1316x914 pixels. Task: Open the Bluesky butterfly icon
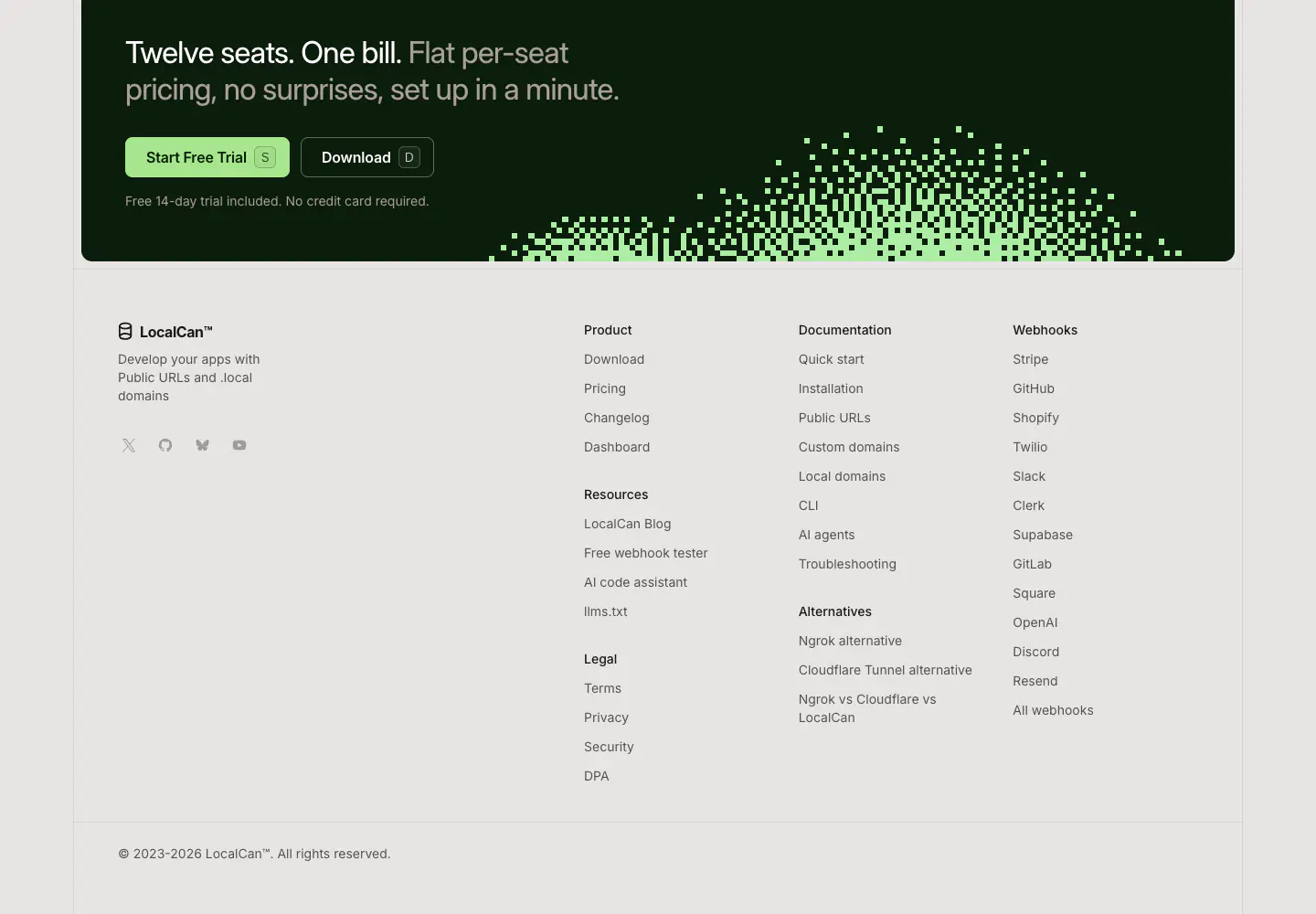[x=202, y=445]
